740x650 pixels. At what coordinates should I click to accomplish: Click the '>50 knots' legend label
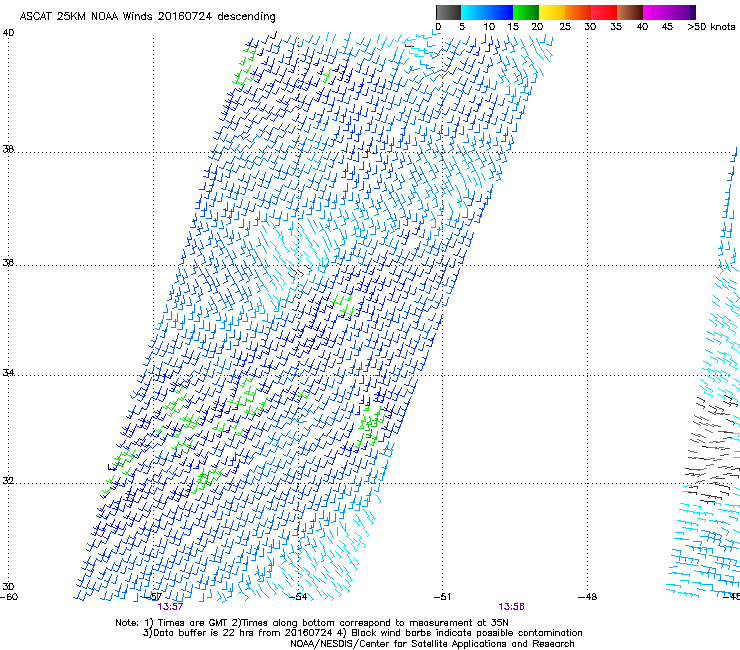711,27
